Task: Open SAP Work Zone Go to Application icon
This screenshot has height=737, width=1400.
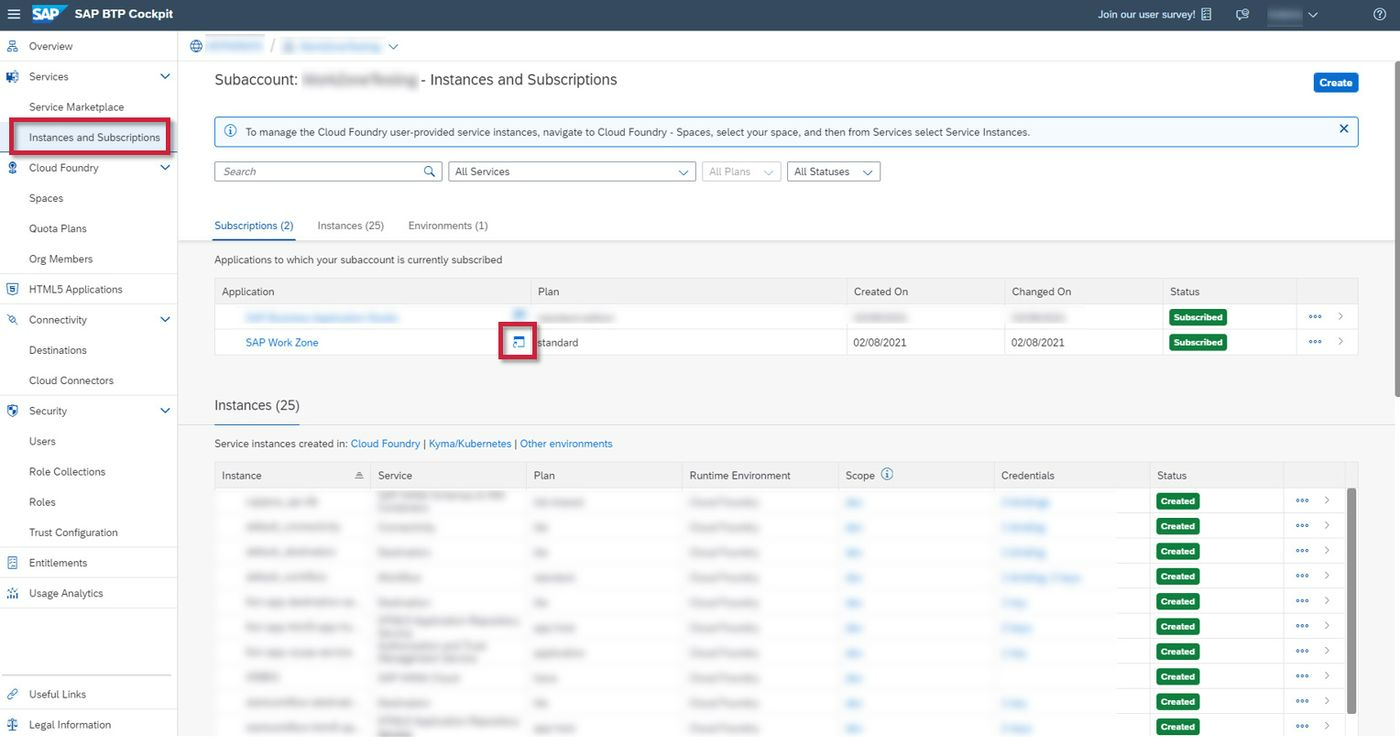Action: 518,342
